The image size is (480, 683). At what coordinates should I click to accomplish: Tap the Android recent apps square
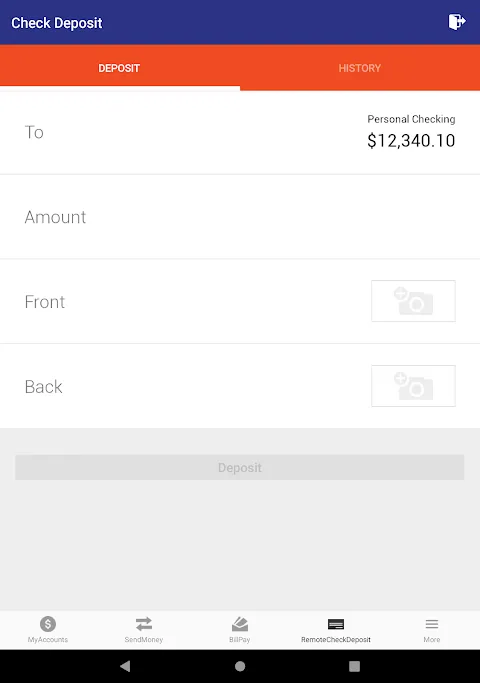tap(355, 666)
